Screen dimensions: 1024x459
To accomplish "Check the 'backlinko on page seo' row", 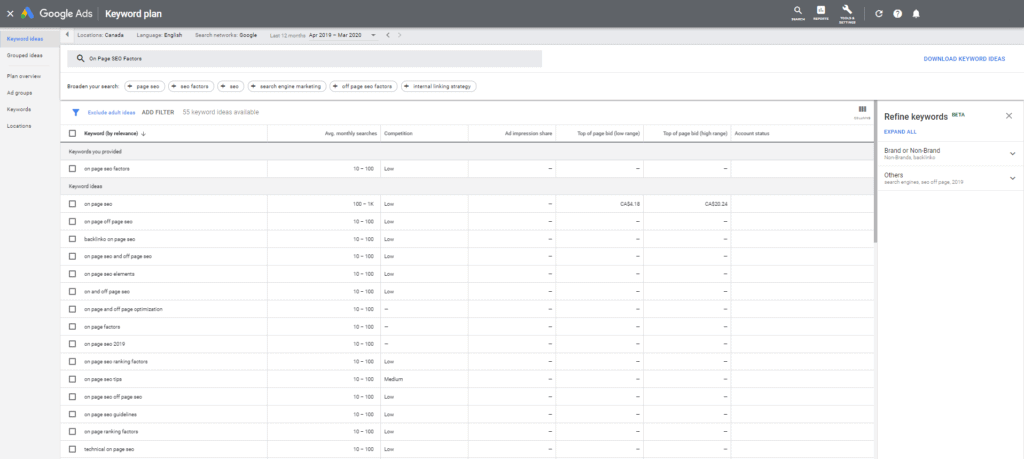I will click(72, 240).
